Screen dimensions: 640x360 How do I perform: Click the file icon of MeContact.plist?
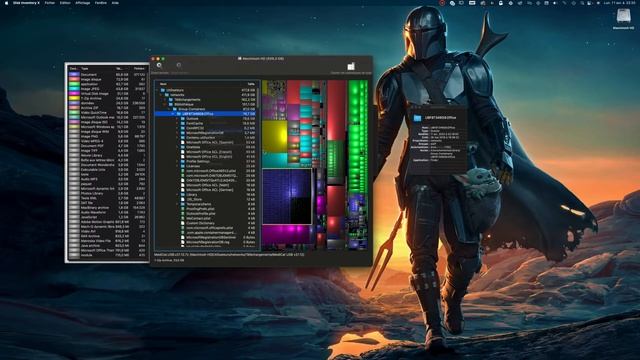click(183, 218)
